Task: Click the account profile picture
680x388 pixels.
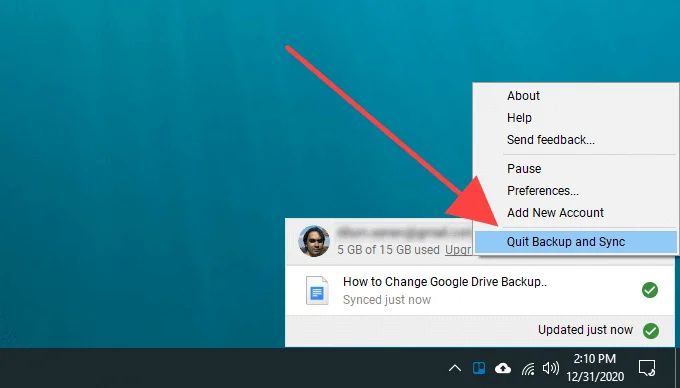Action: pos(314,241)
